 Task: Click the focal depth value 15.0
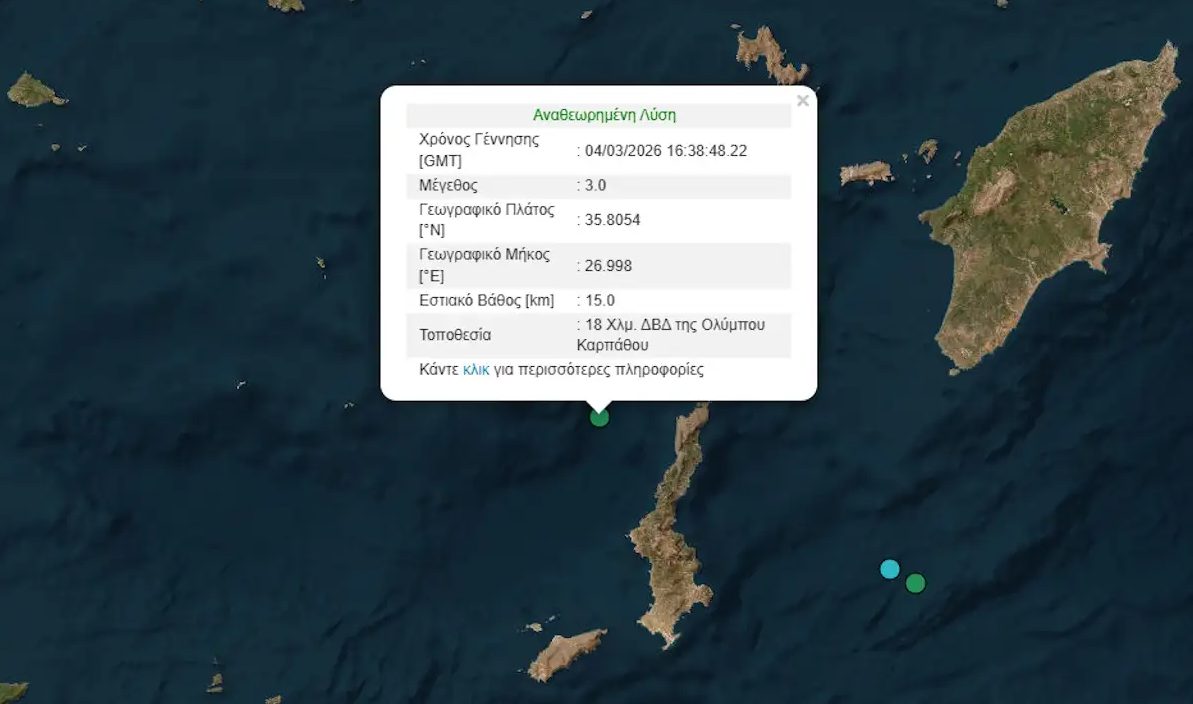[x=599, y=300]
